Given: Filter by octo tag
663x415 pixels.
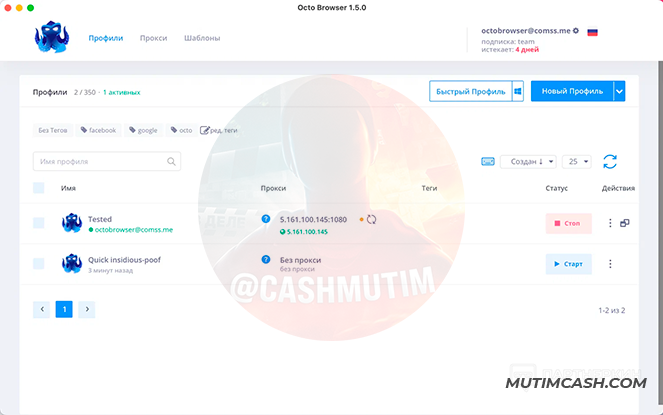Looking at the screenshot, I should (181, 130).
